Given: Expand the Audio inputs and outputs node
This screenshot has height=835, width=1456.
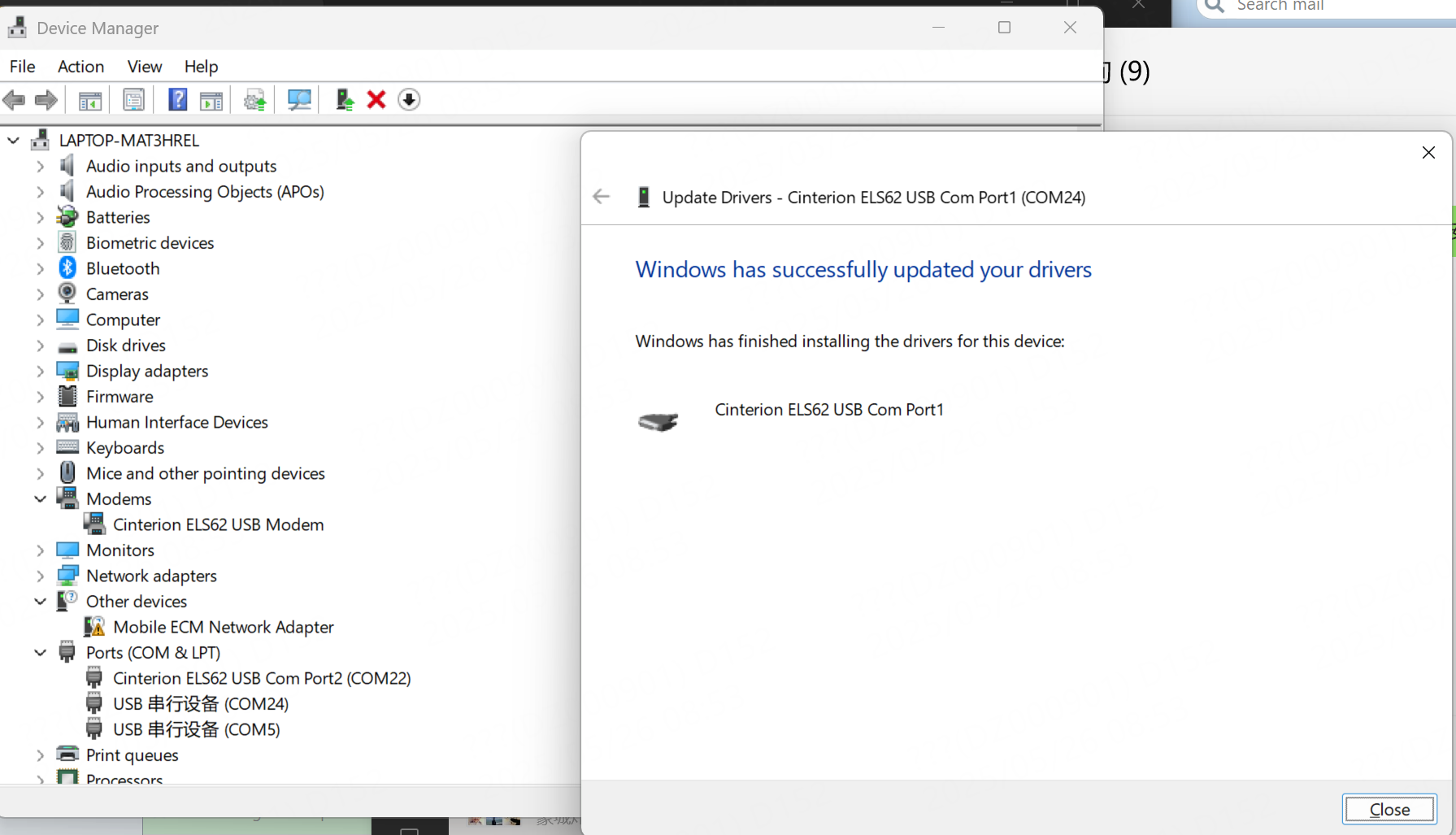Looking at the screenshot, I should tap(40, 166).
